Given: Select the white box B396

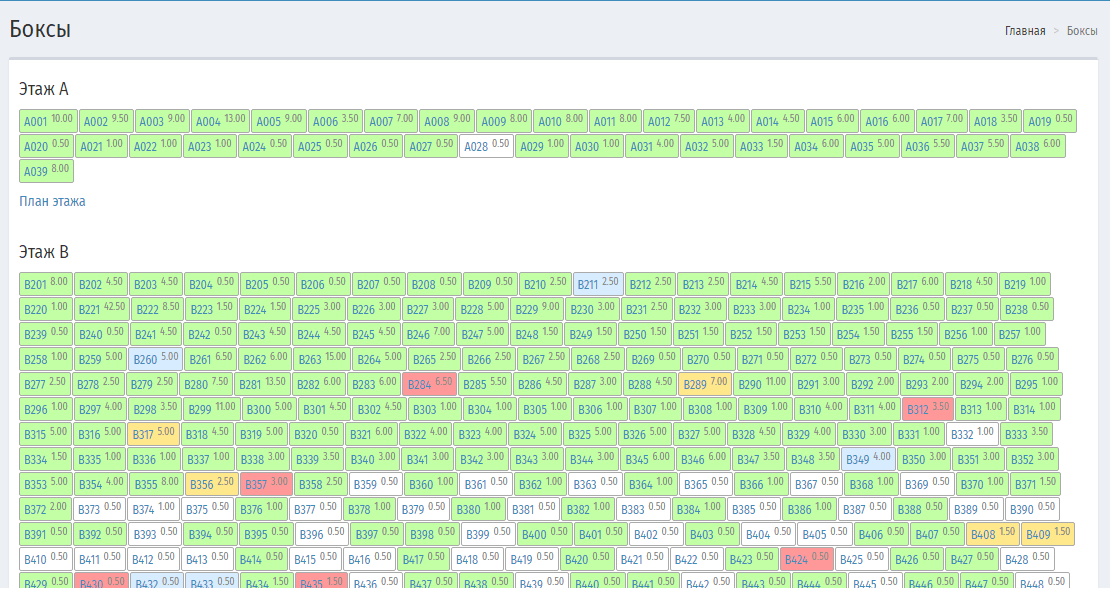Looking at the screenshot, I should [x=321, y=533].
